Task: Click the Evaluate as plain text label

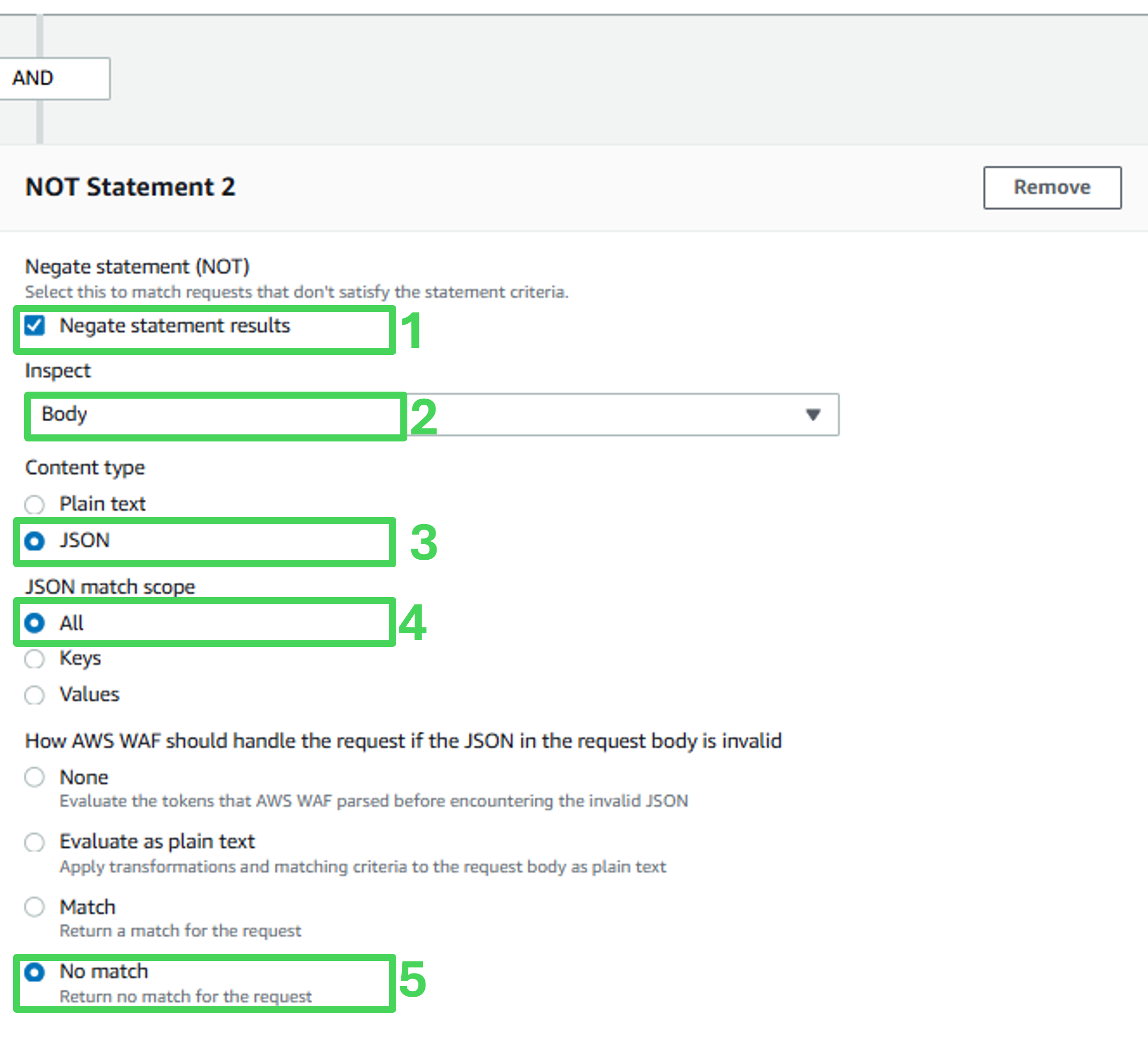Action: point(157,841)
